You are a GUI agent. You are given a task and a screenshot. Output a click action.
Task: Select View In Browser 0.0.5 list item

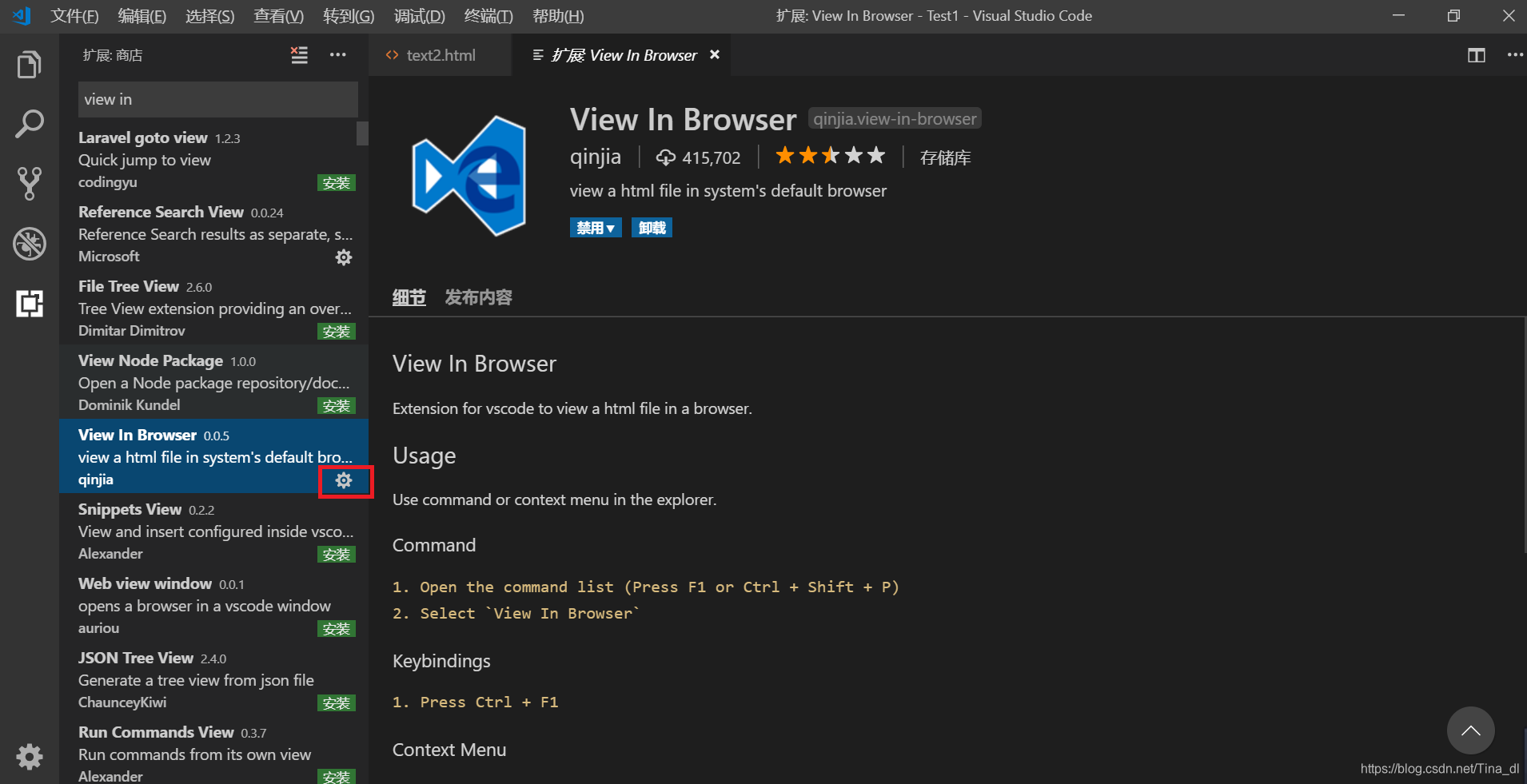pos(213,456)
